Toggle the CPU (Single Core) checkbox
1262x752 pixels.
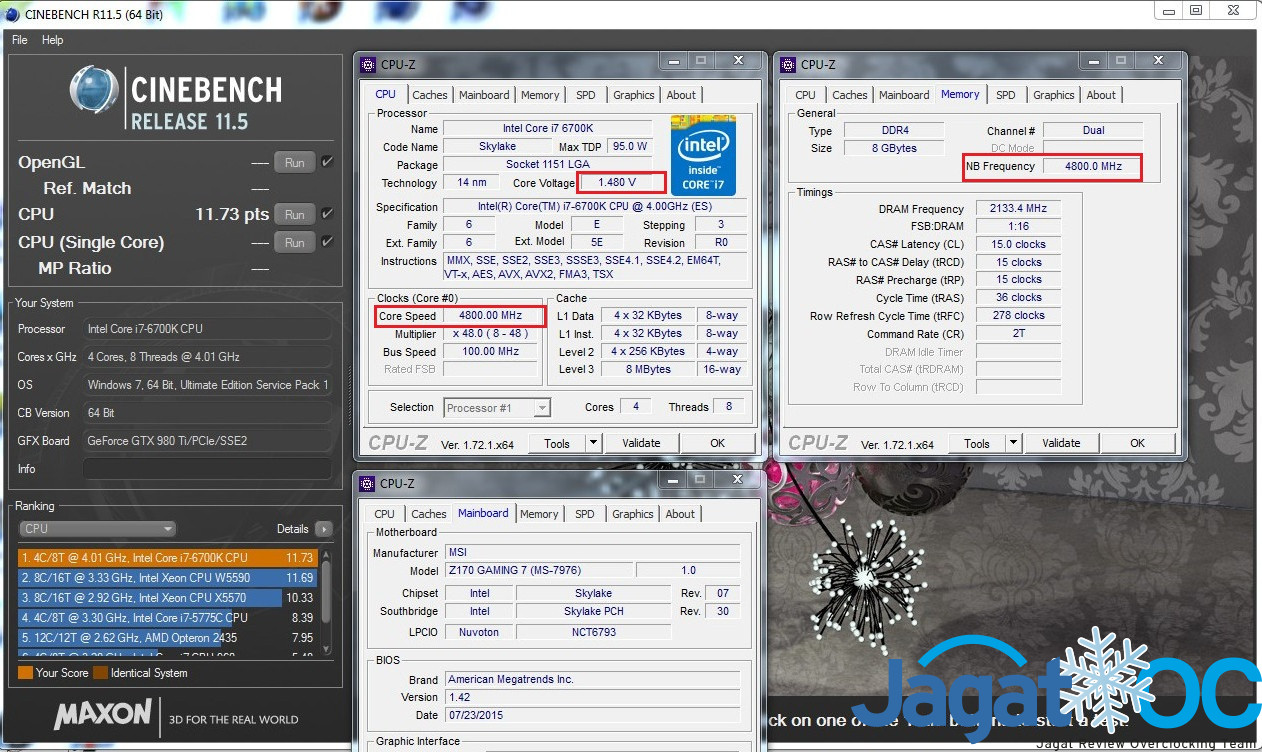tap(327, 242)
